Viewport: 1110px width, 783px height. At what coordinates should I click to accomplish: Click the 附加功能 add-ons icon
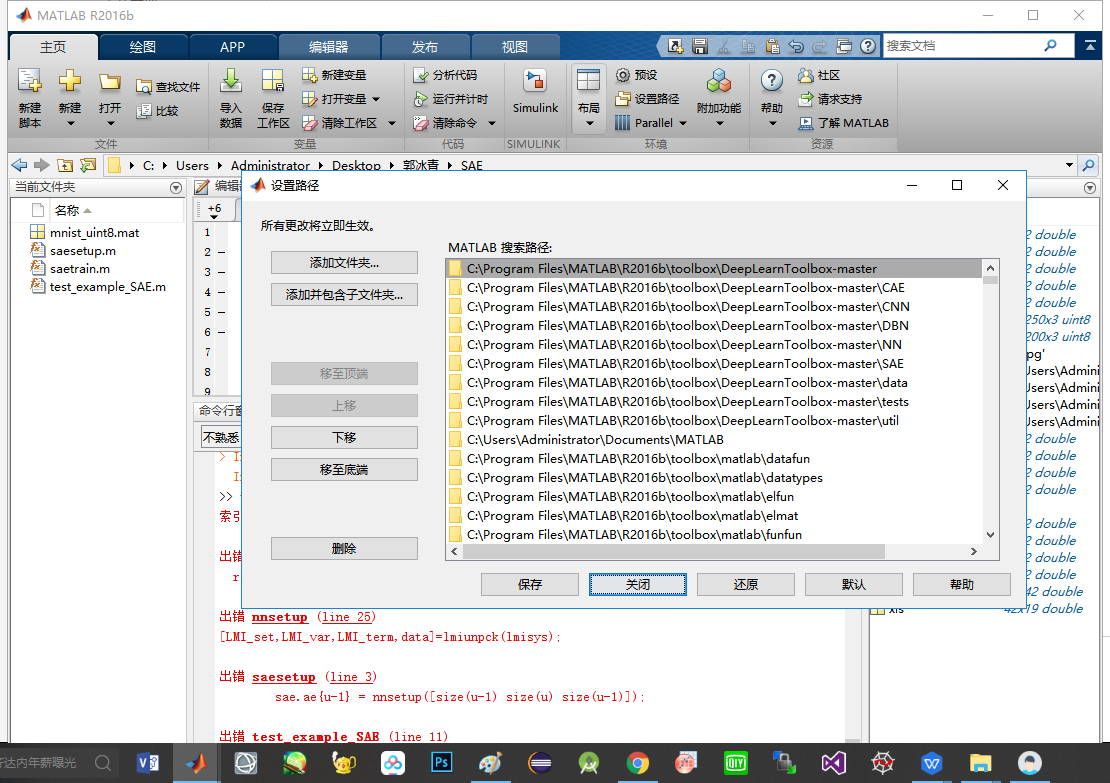(721, 90)
